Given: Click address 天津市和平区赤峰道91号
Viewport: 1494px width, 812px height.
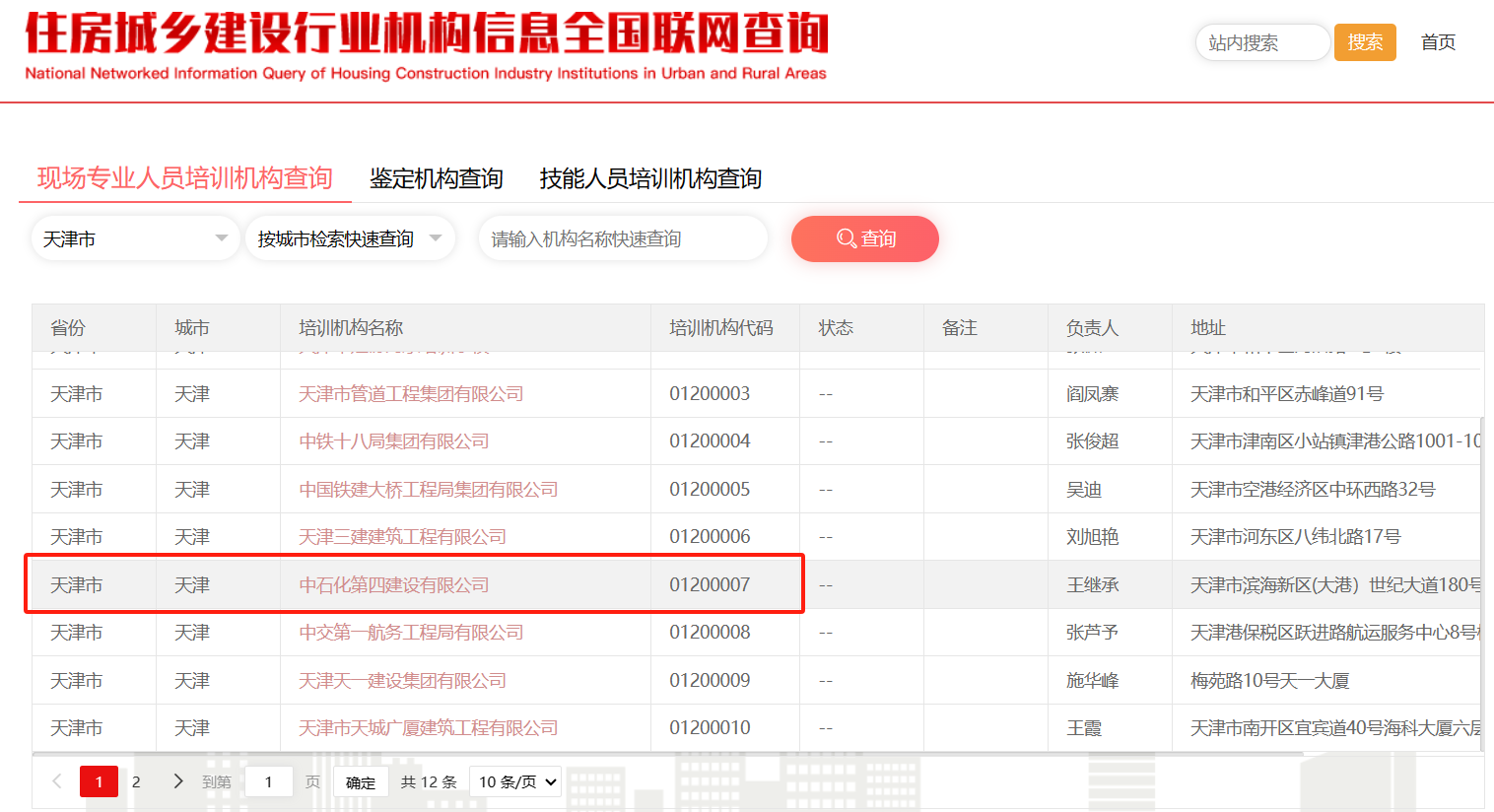Looking at the screenshot, I should tap(1287, 394).
